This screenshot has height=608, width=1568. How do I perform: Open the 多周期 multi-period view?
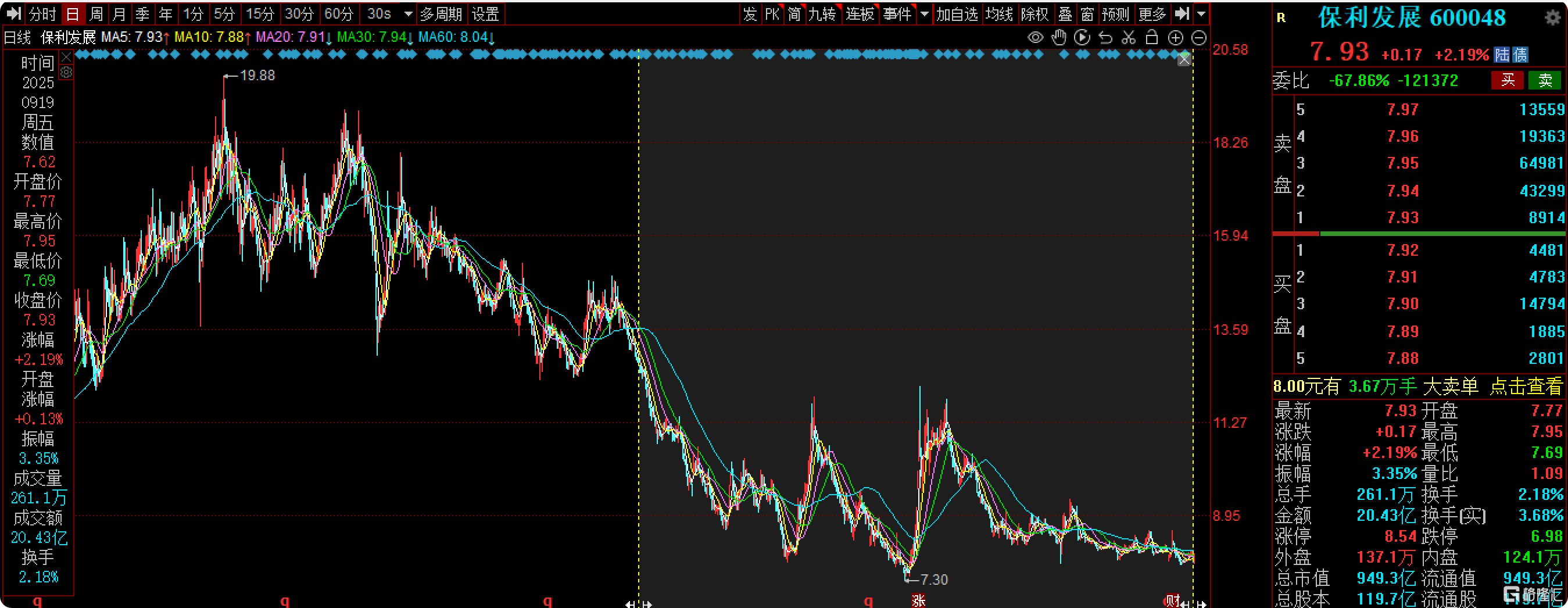(442, 14)
